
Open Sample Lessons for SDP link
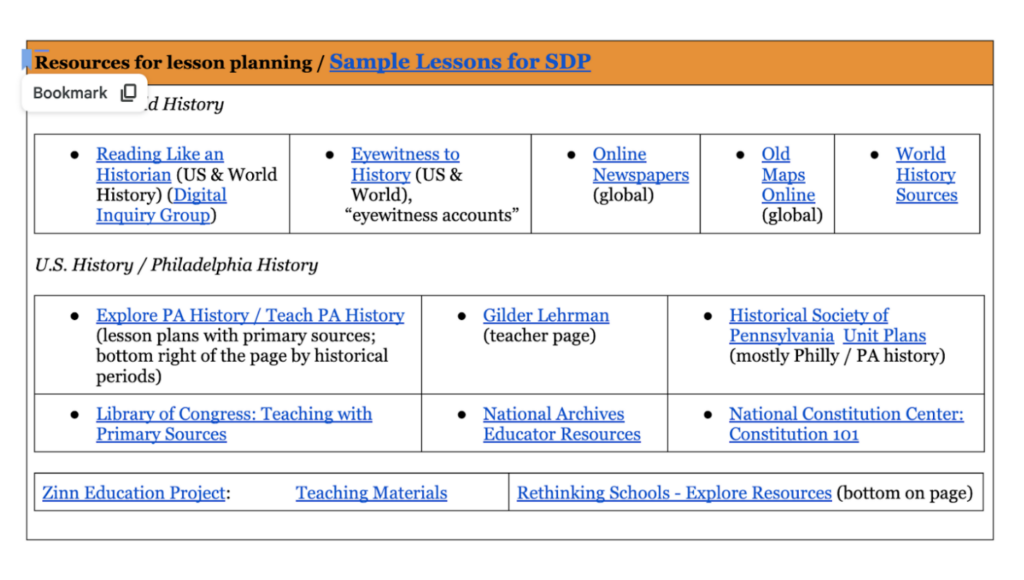click(x=460, y=62)
